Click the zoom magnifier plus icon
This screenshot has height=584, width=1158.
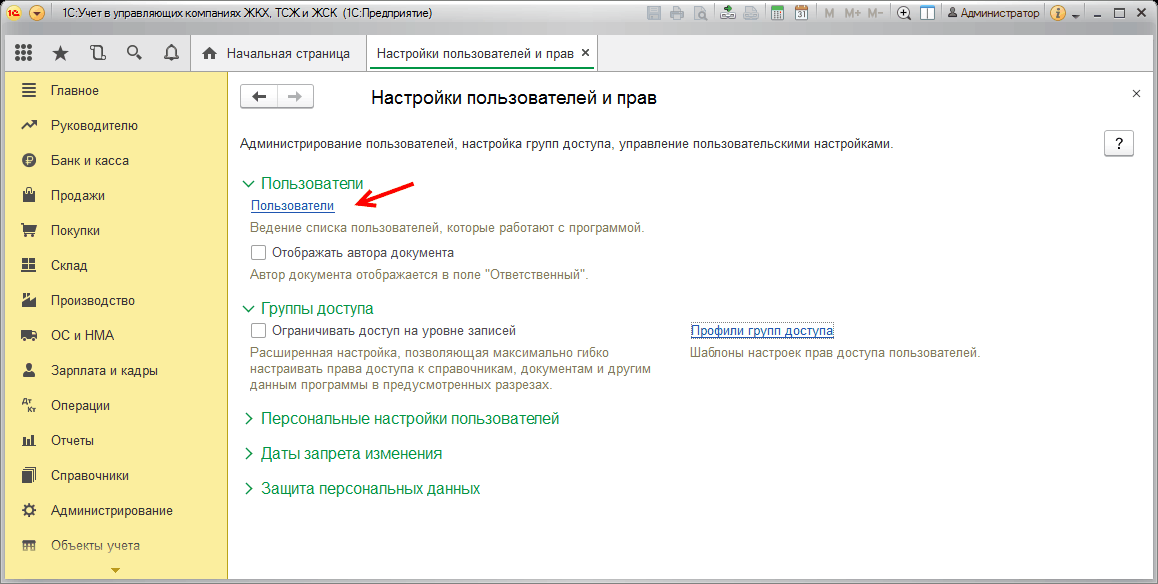point(904,13)
